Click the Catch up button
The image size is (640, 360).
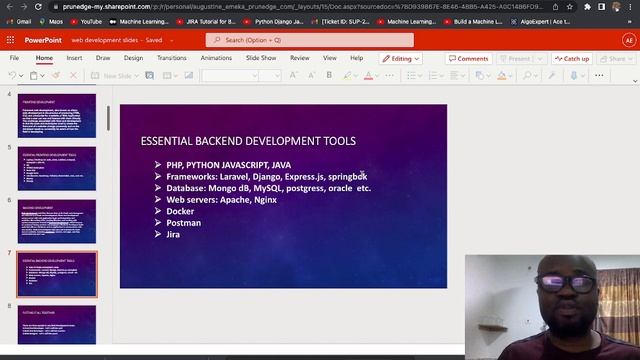click(572, 59)
